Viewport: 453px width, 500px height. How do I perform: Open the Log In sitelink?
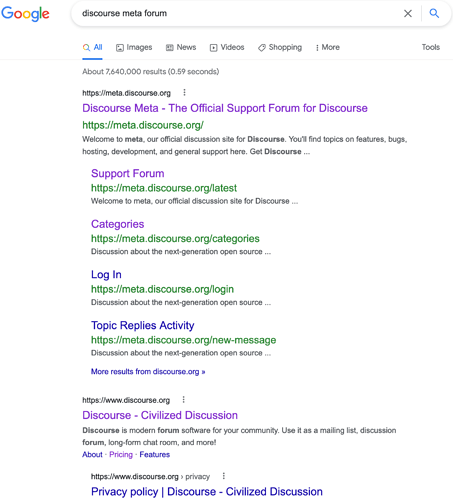(106, 274)
